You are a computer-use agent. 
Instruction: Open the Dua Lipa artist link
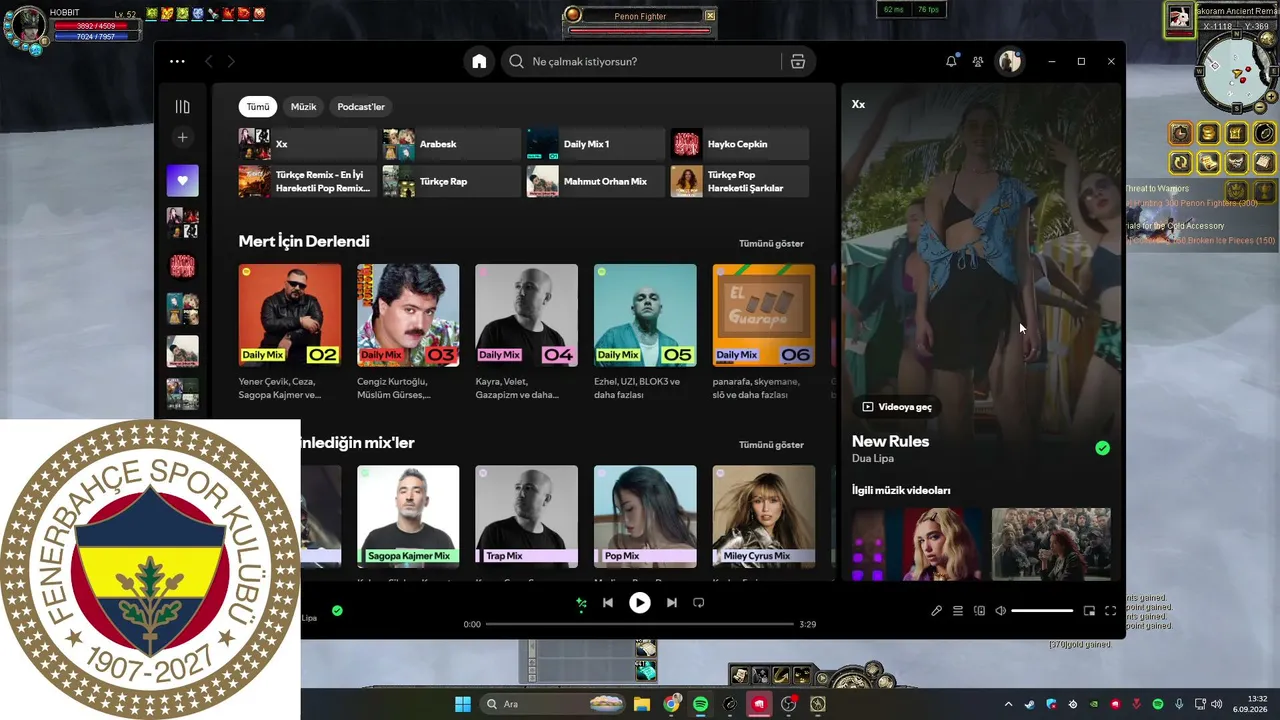pyautogui.click(x=873, y=459)
